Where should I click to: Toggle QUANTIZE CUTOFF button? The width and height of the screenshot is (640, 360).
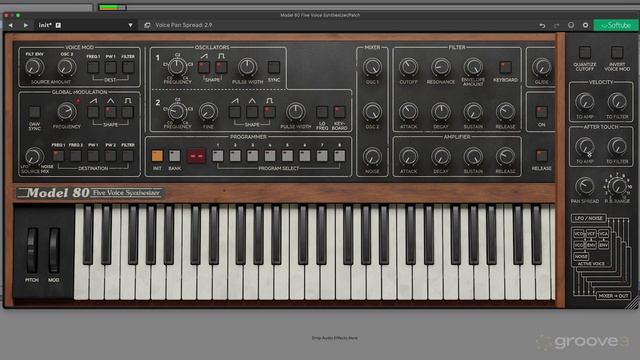(585, 52)
